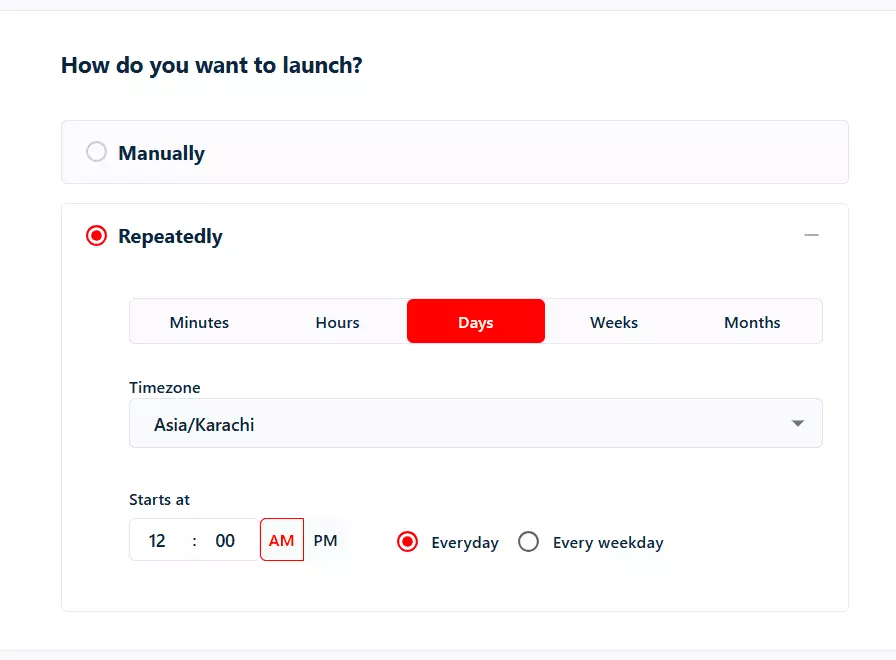
Task: Switch to the Months tab
Action: 751,322
